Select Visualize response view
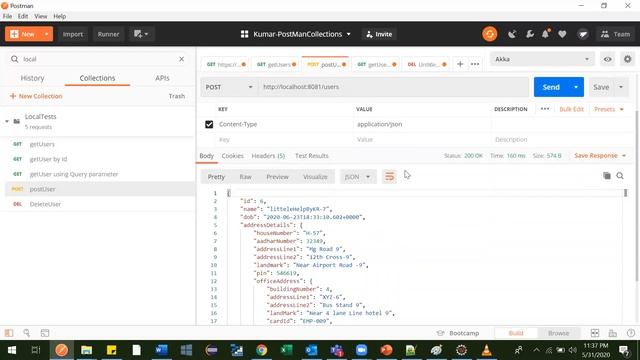The image size is (640, 360). point(315,177)
